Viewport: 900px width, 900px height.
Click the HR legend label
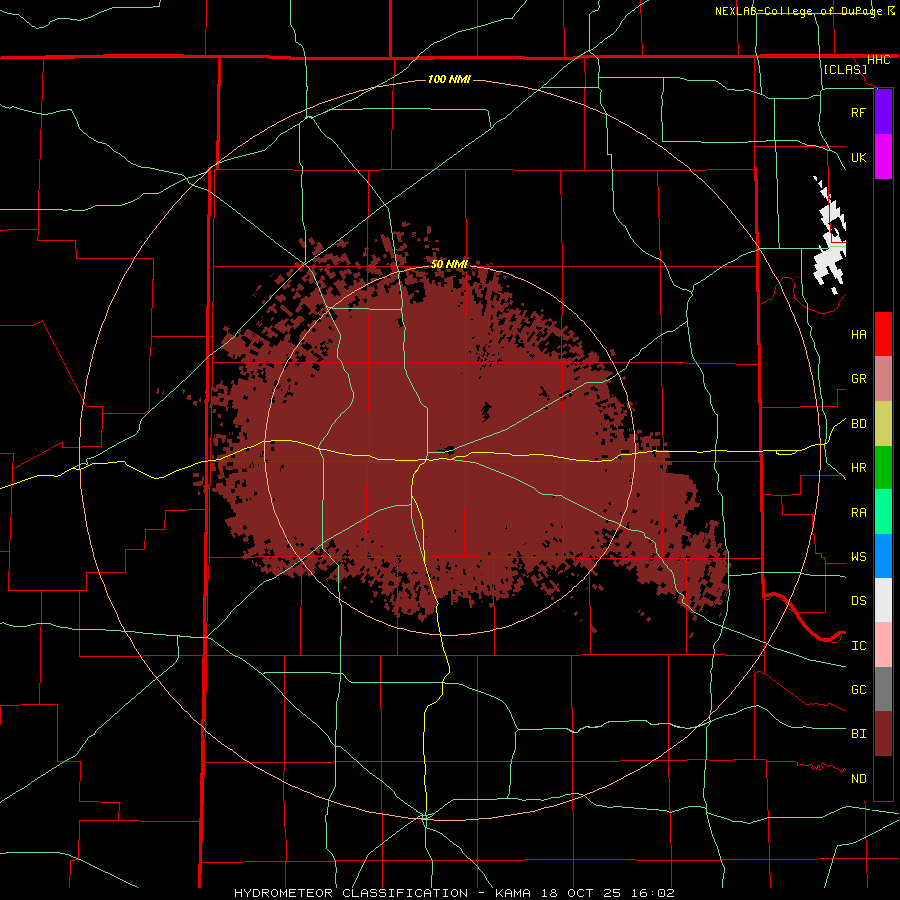858,468
